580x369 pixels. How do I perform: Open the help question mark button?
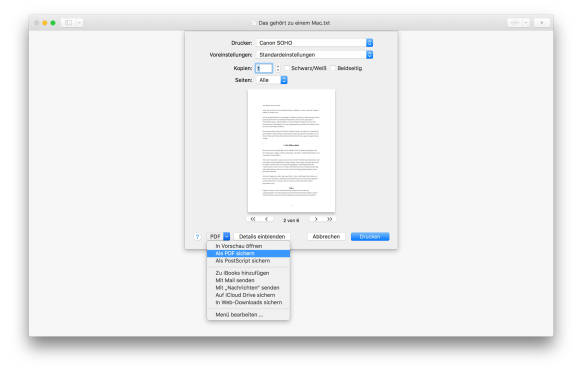(197, 237)
